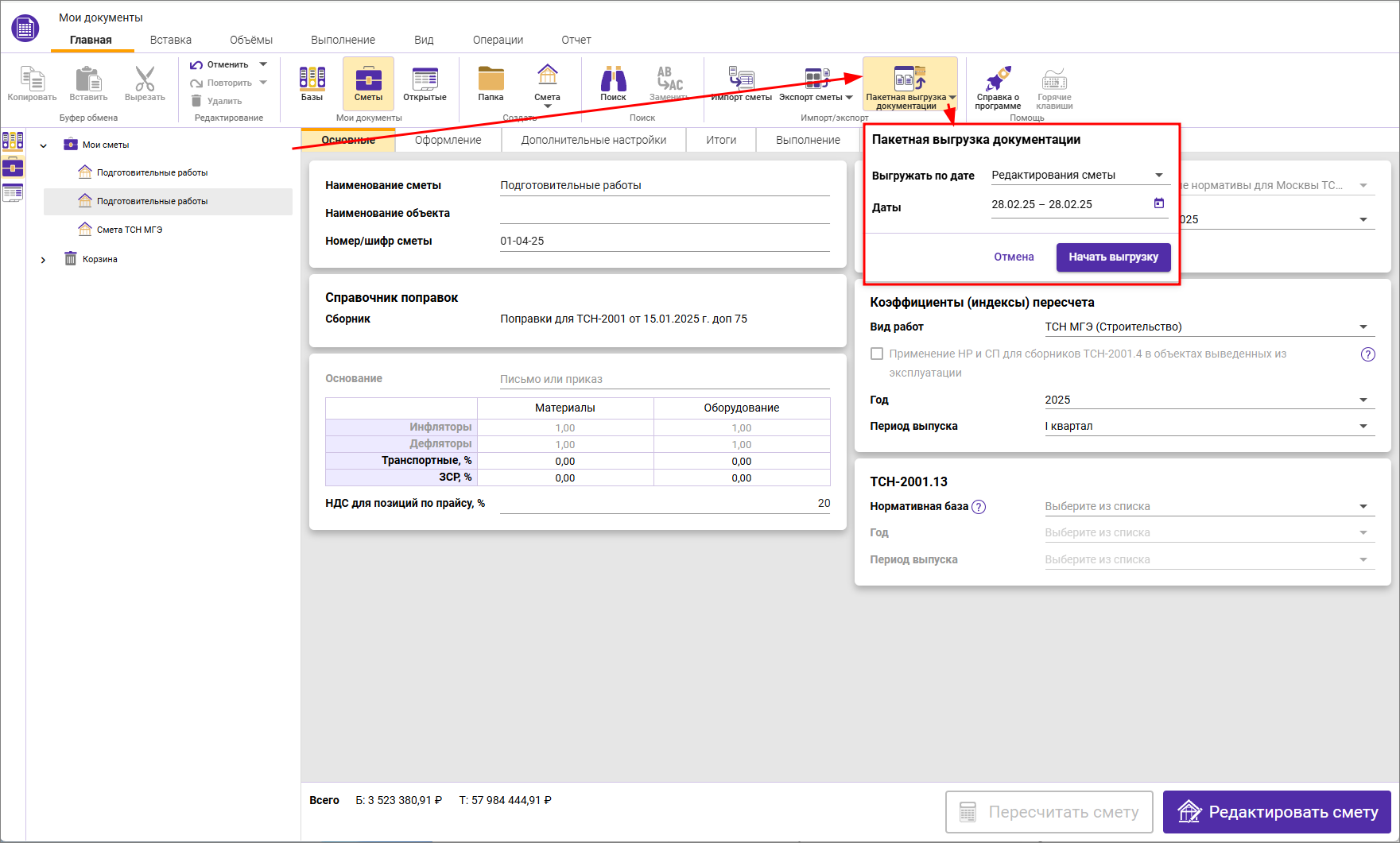Open the Итоги tab
This screenshot has width=1400, height=843.
click(721, 140)
